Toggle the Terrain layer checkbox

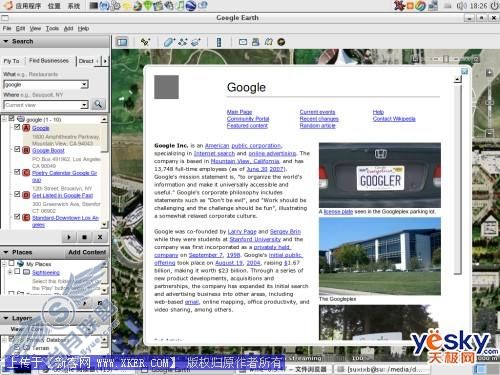point(17,347)
